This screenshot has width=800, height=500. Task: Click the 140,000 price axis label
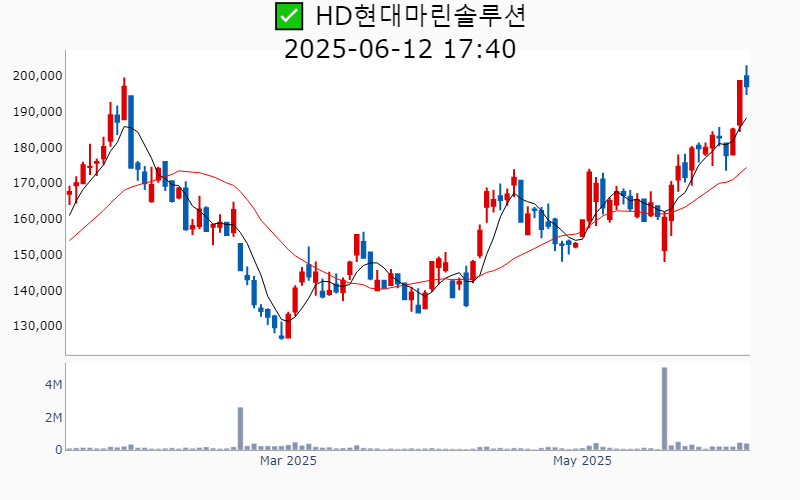click(x=38, y=291)
